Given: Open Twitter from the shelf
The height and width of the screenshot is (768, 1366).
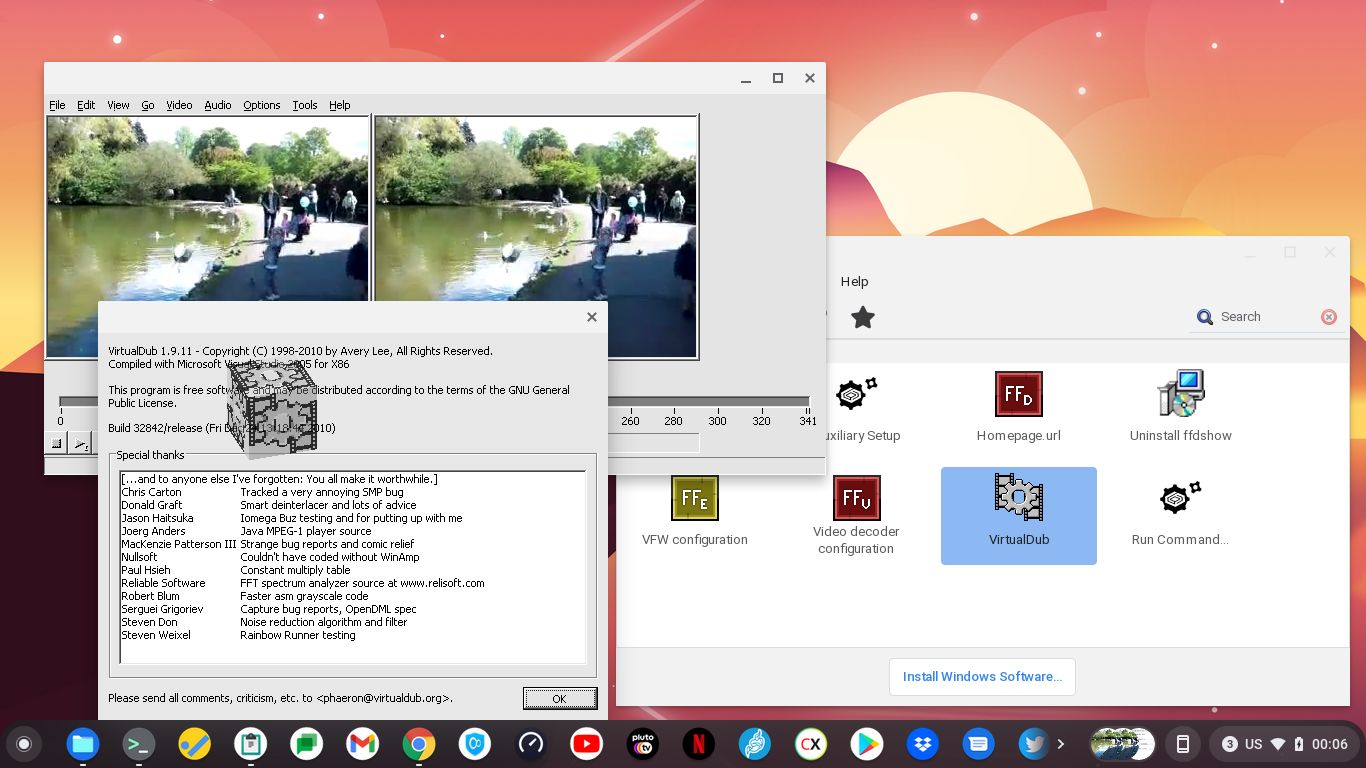Looking at the screenshot, I should pos(1034,744).
